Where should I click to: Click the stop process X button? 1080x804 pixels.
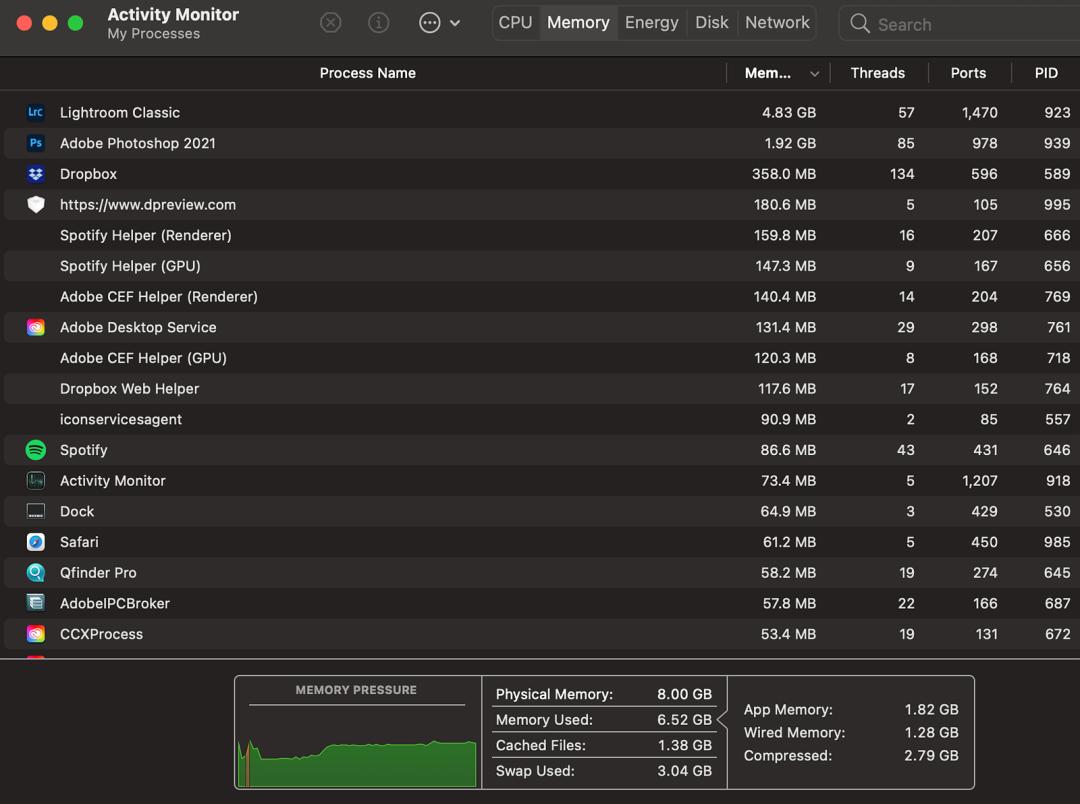pyautogui.click(x=330, y=23)
